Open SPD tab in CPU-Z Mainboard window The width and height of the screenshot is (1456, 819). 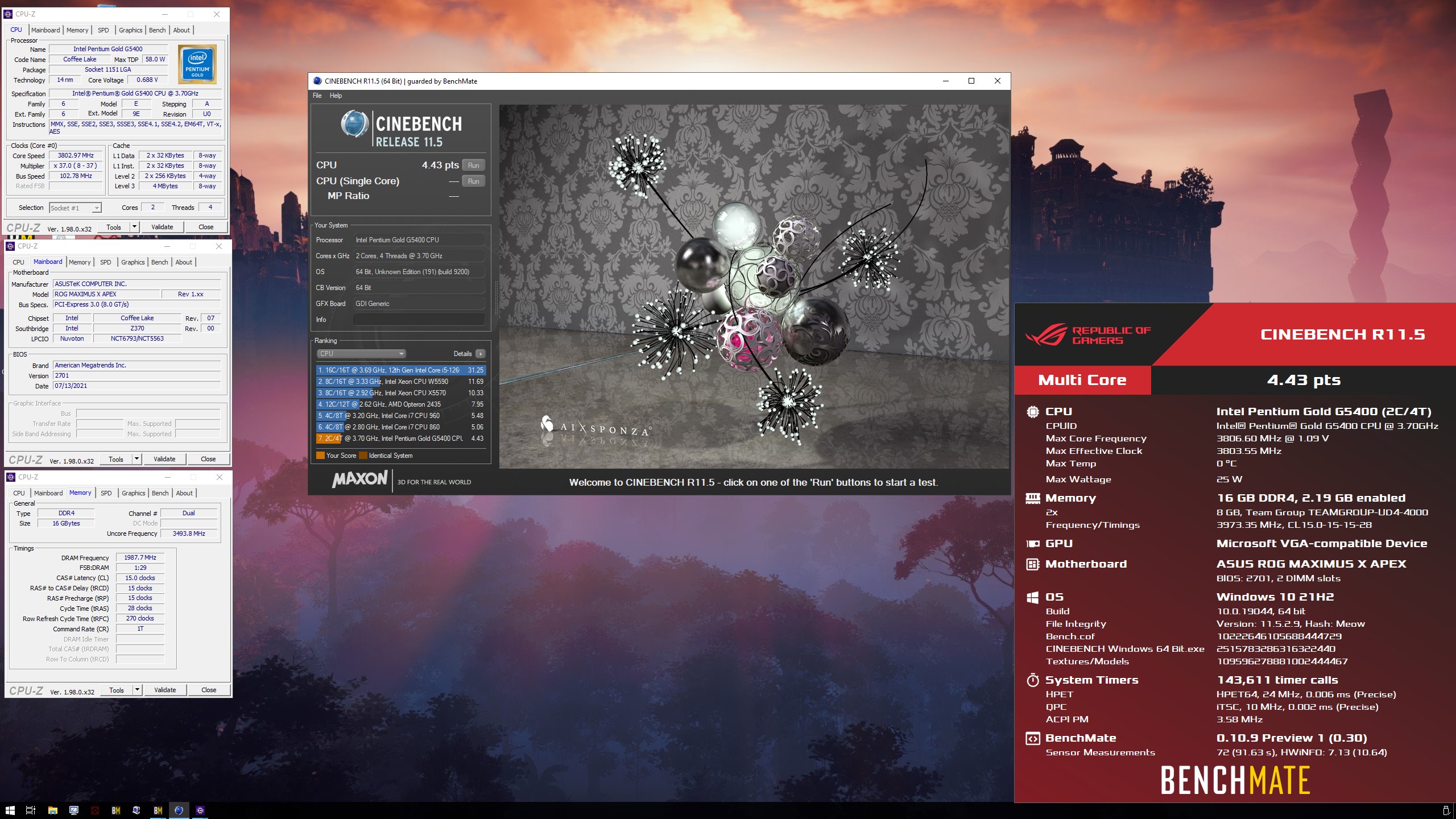[106, 262]
